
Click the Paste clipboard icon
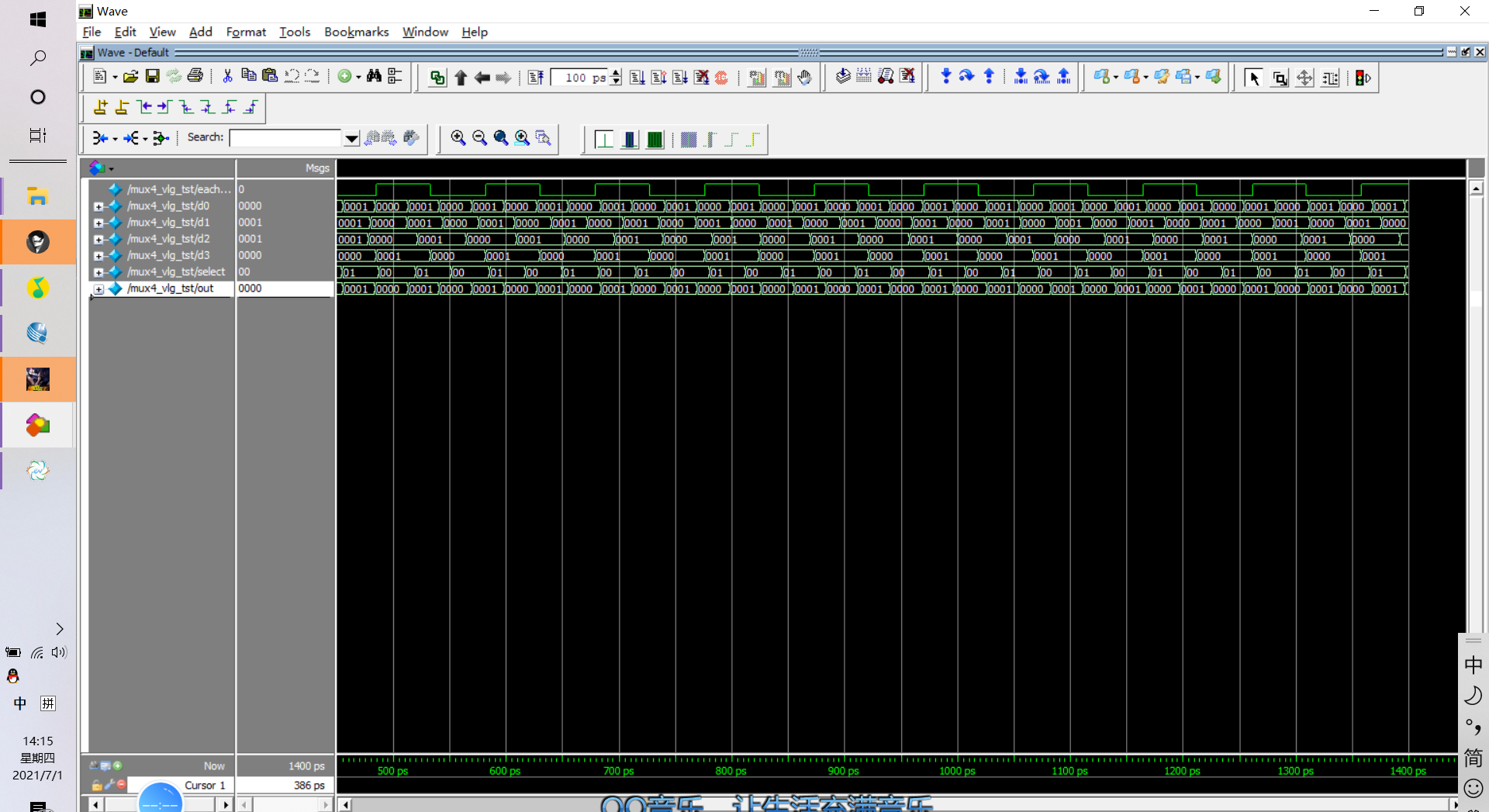(270, 76)
